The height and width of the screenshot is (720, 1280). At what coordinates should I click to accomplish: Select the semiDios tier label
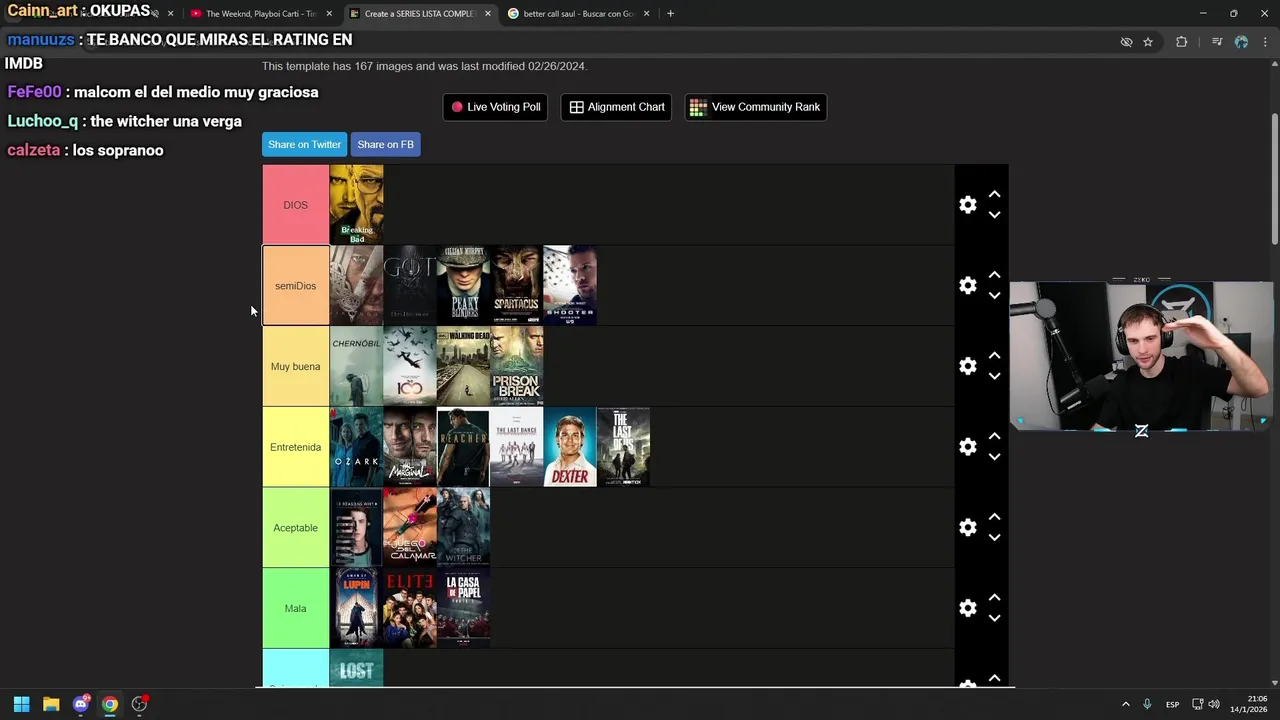coord(295,286)
